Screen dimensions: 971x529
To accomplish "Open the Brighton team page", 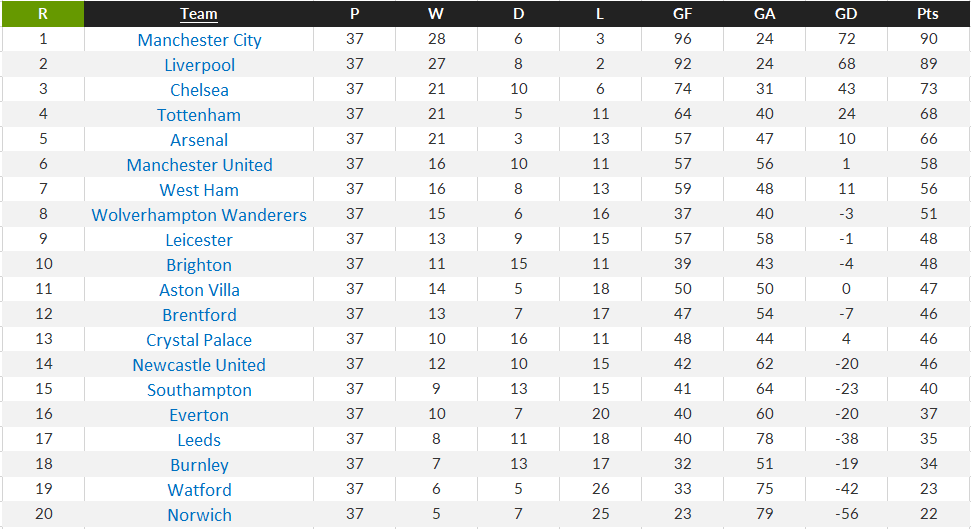I will 199,264.
